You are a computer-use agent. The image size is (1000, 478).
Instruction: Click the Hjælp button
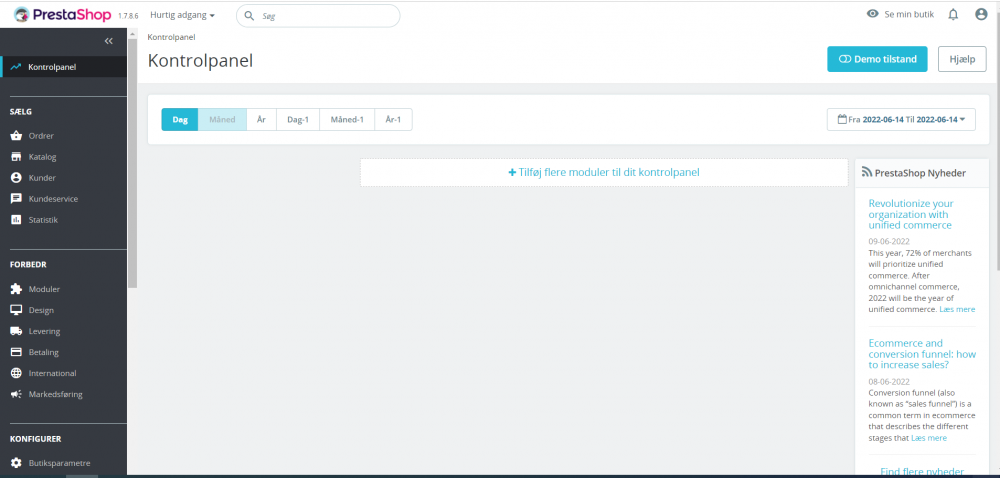pyautogui.click(x=962, y=59)
